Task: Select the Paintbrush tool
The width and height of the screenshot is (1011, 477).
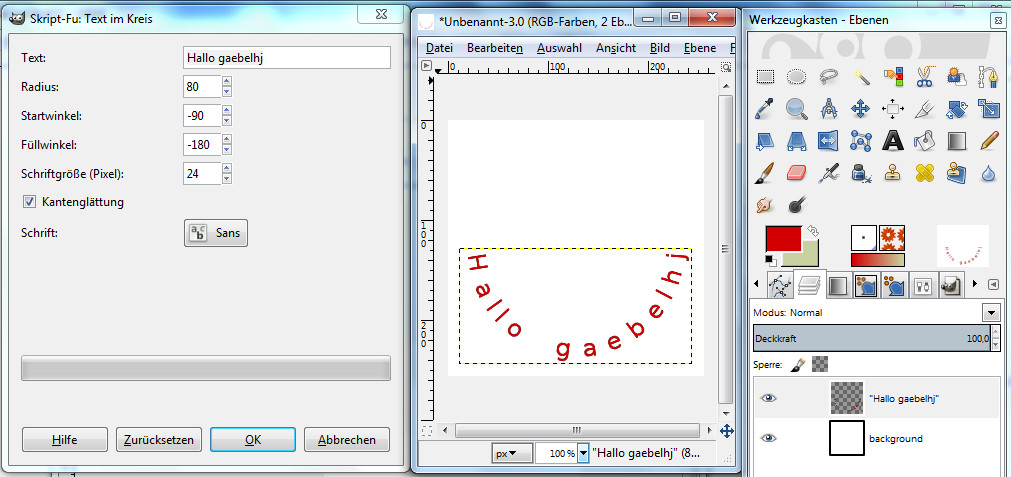Action: 765,173
